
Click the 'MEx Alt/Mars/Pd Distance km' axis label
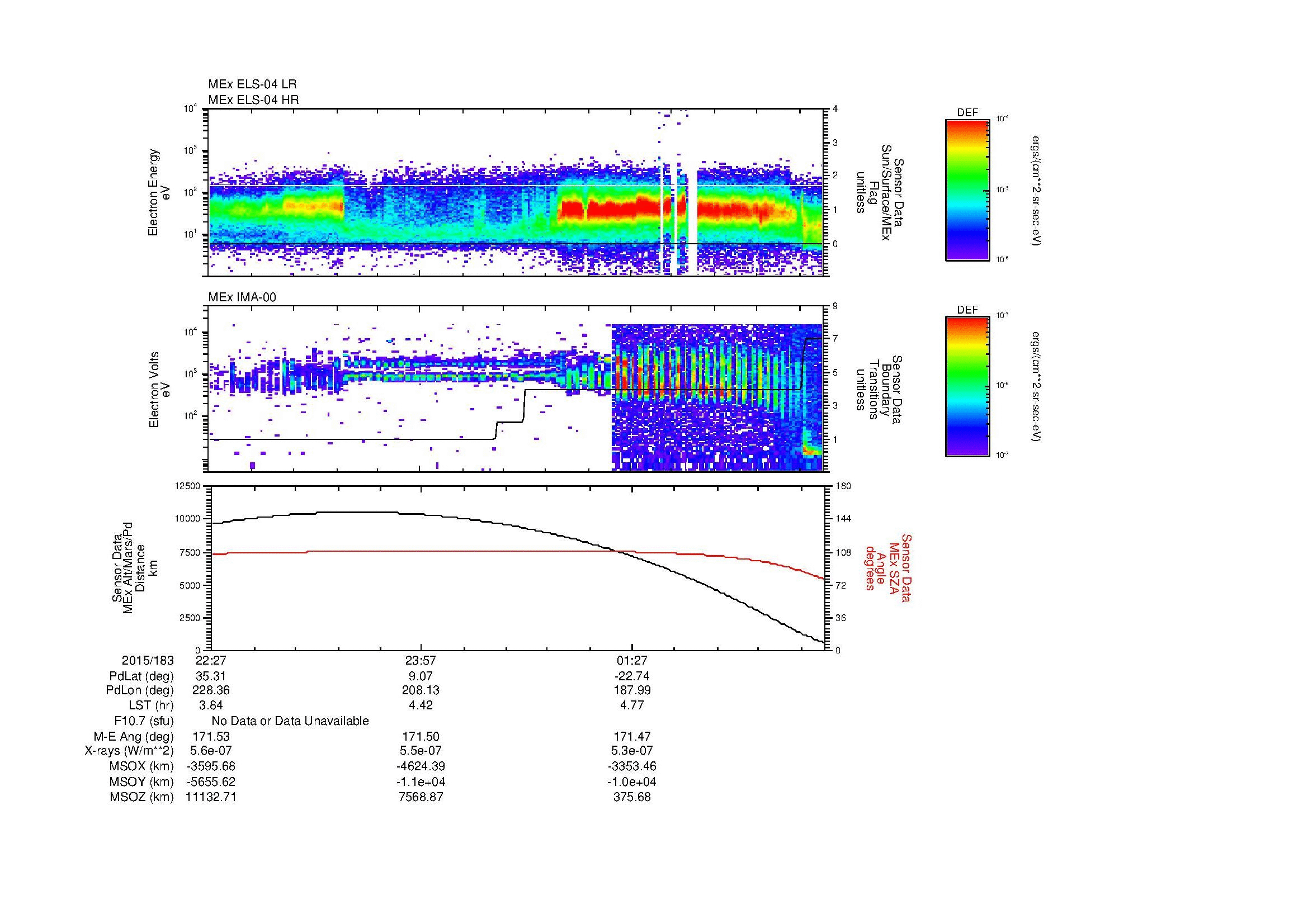point(134,567)
